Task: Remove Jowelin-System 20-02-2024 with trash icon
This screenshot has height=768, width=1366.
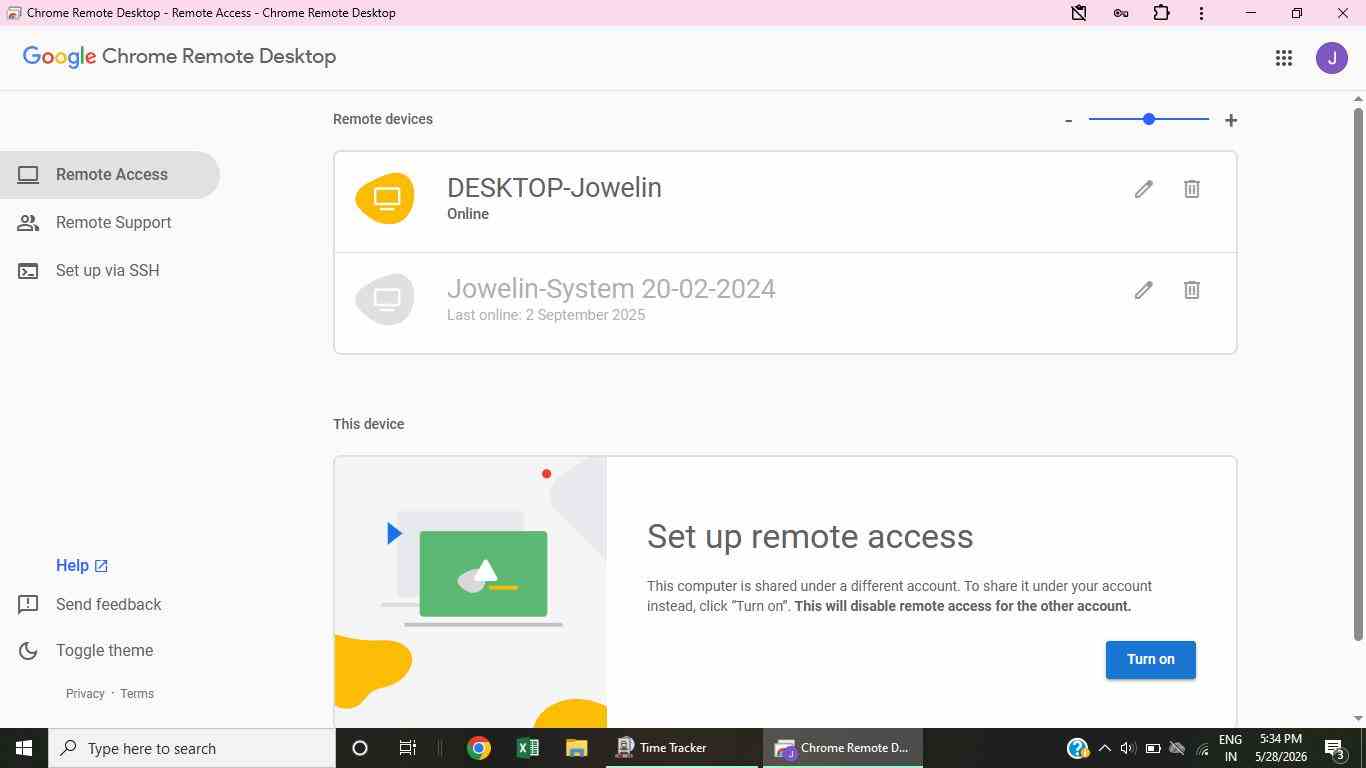Action: coord(1191,290)
